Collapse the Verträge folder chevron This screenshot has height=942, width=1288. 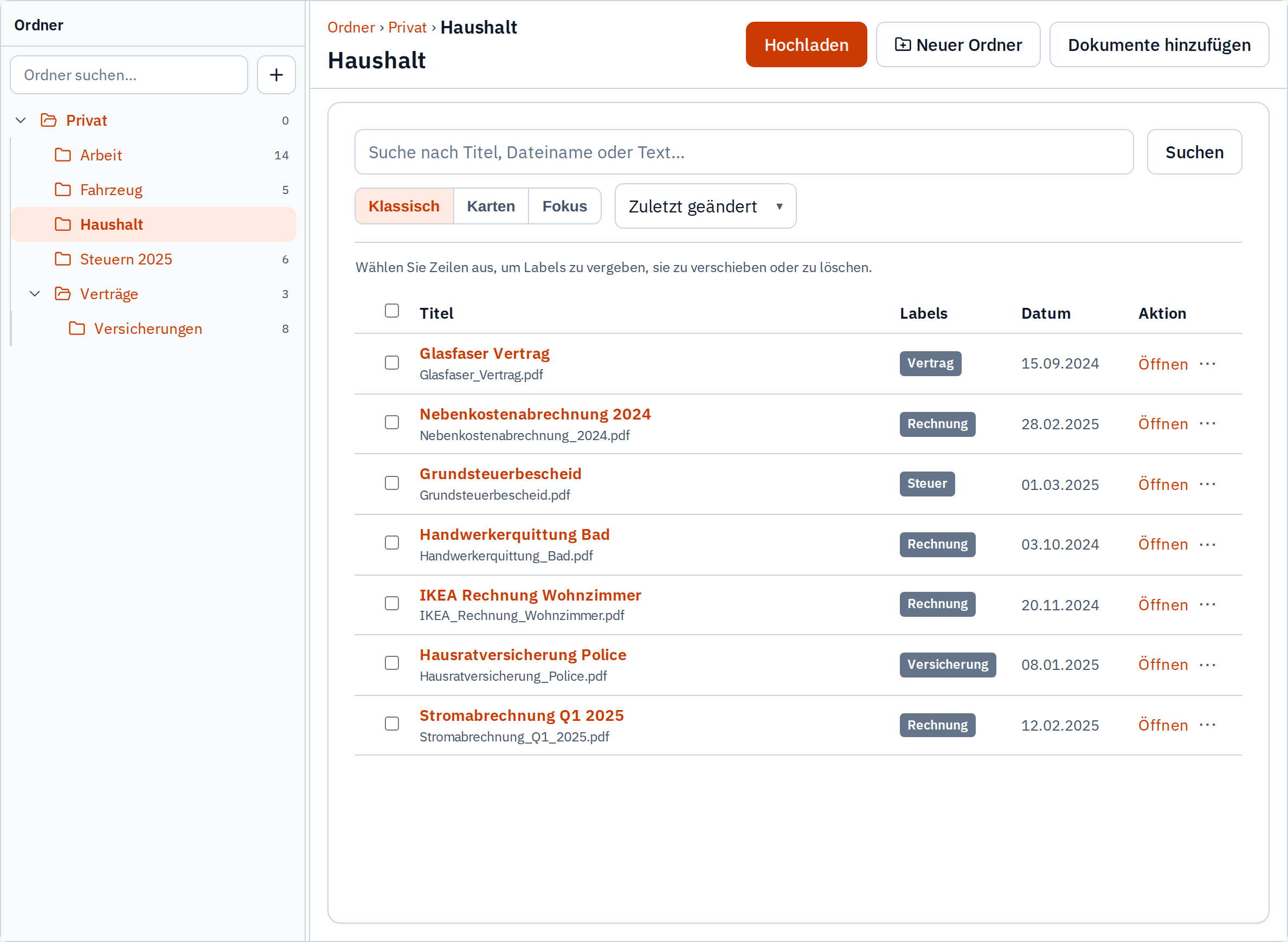[35, 294]
